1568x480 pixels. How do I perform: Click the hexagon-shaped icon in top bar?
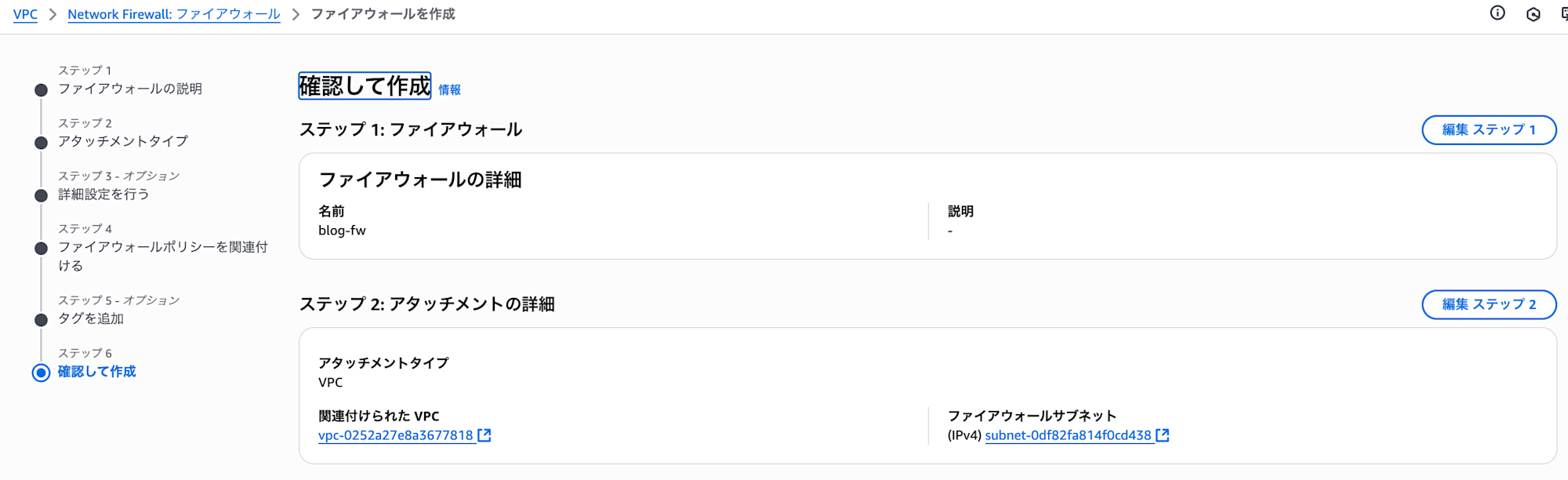coord(1534,14)
